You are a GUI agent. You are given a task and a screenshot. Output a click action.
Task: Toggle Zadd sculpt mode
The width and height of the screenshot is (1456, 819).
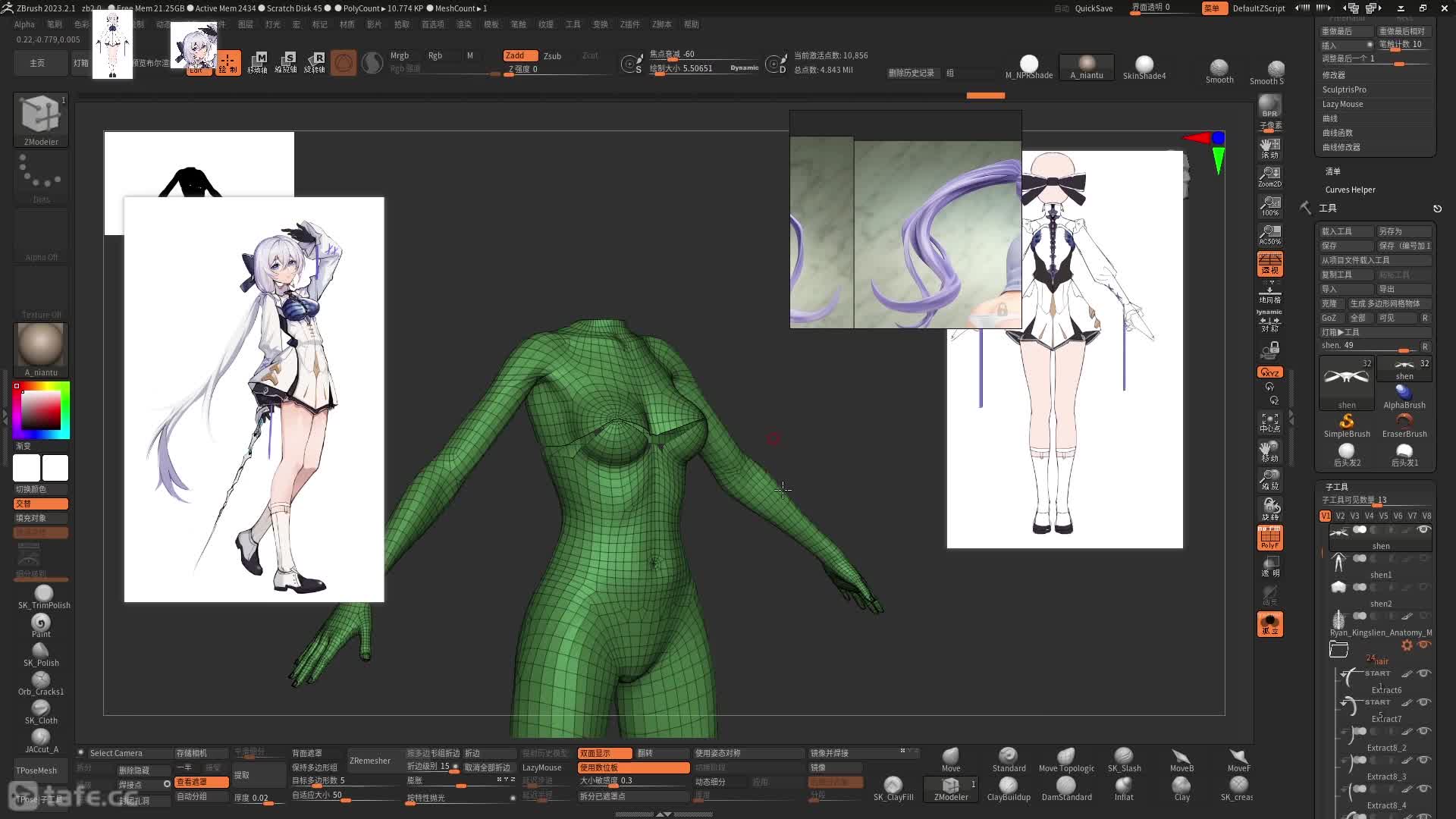pos(520,55)
